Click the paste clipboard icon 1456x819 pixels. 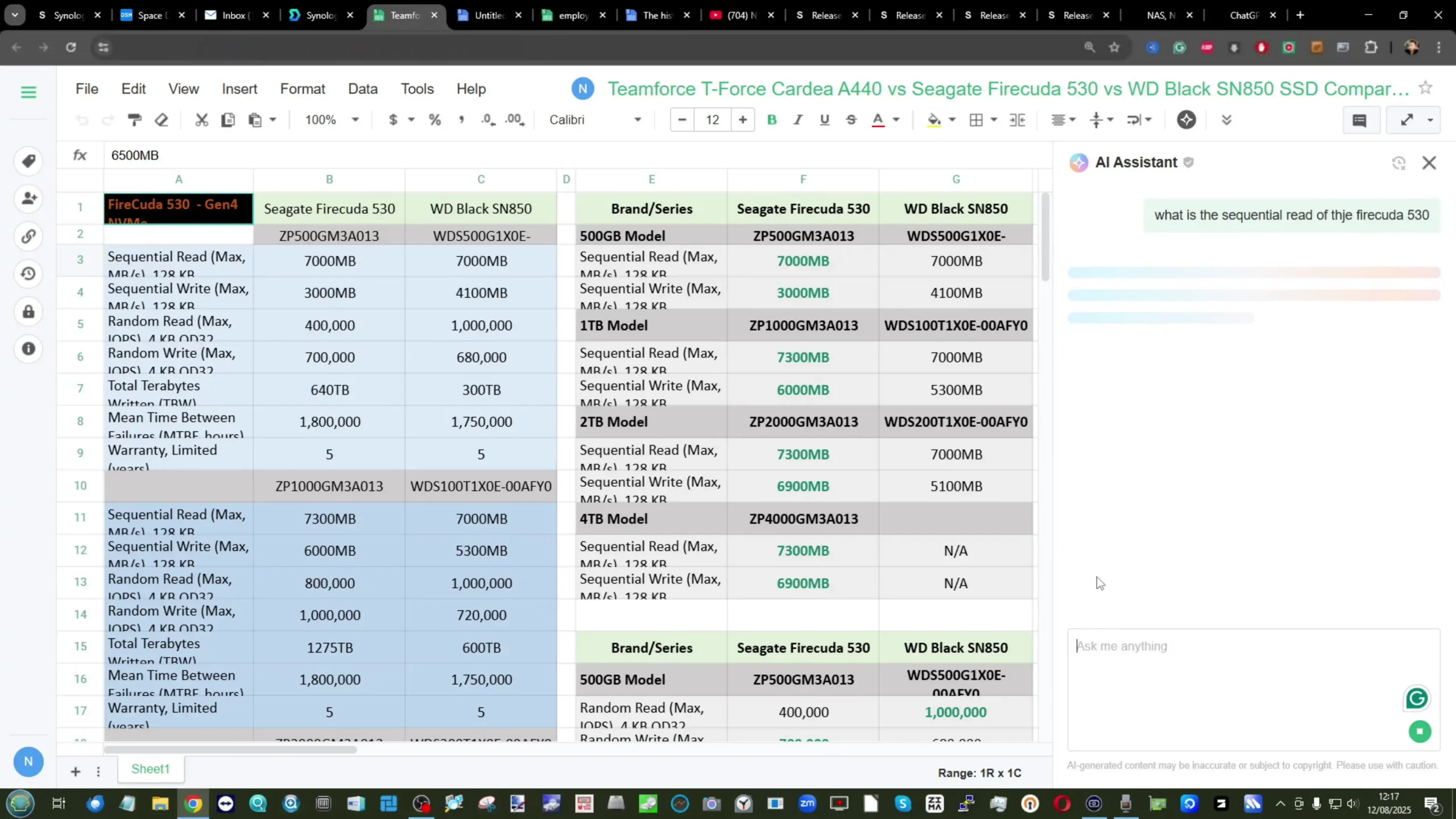pos(255,120)
